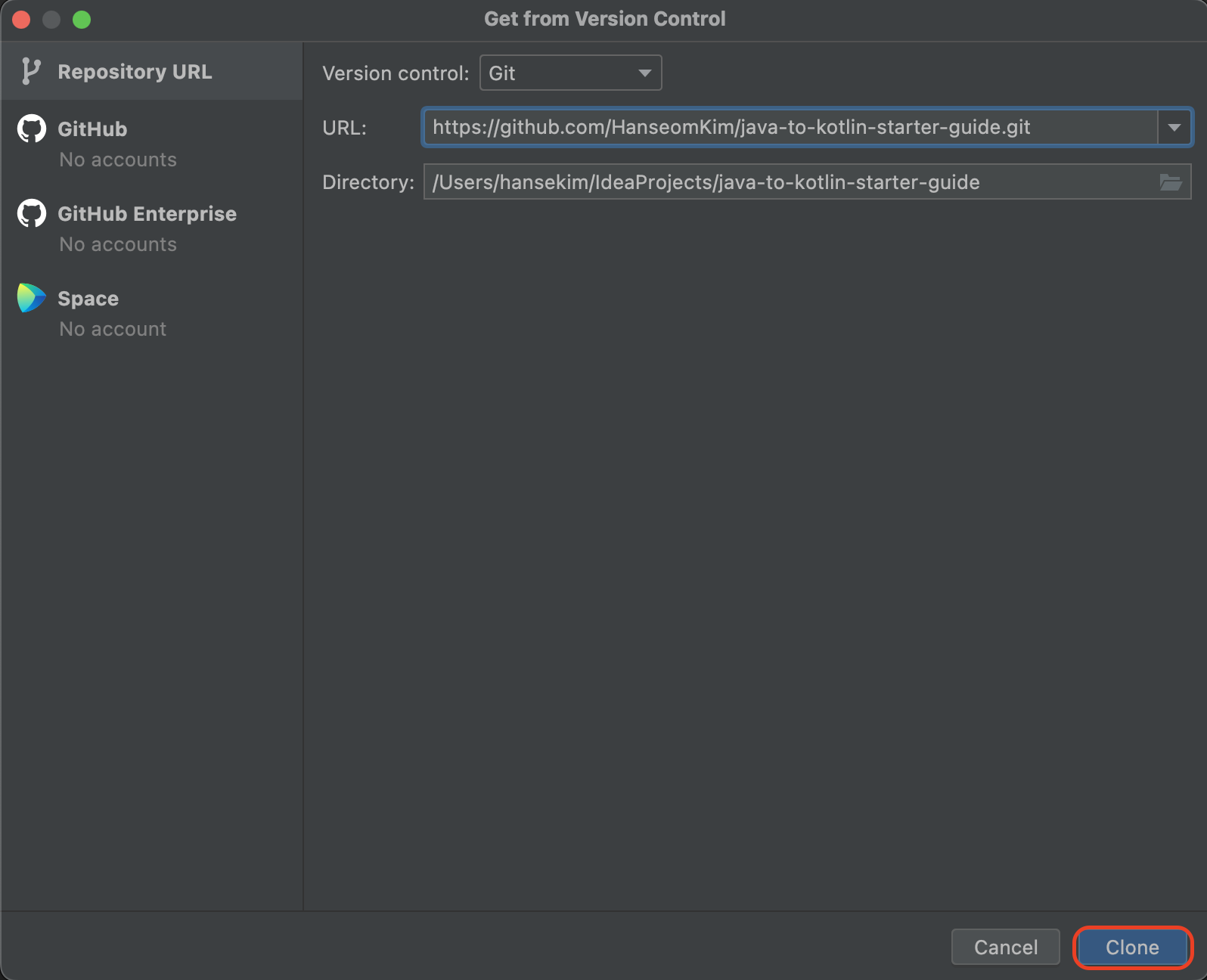Click the Clone button
This screenshot has height=980, width=1207.
[1132, 947]
